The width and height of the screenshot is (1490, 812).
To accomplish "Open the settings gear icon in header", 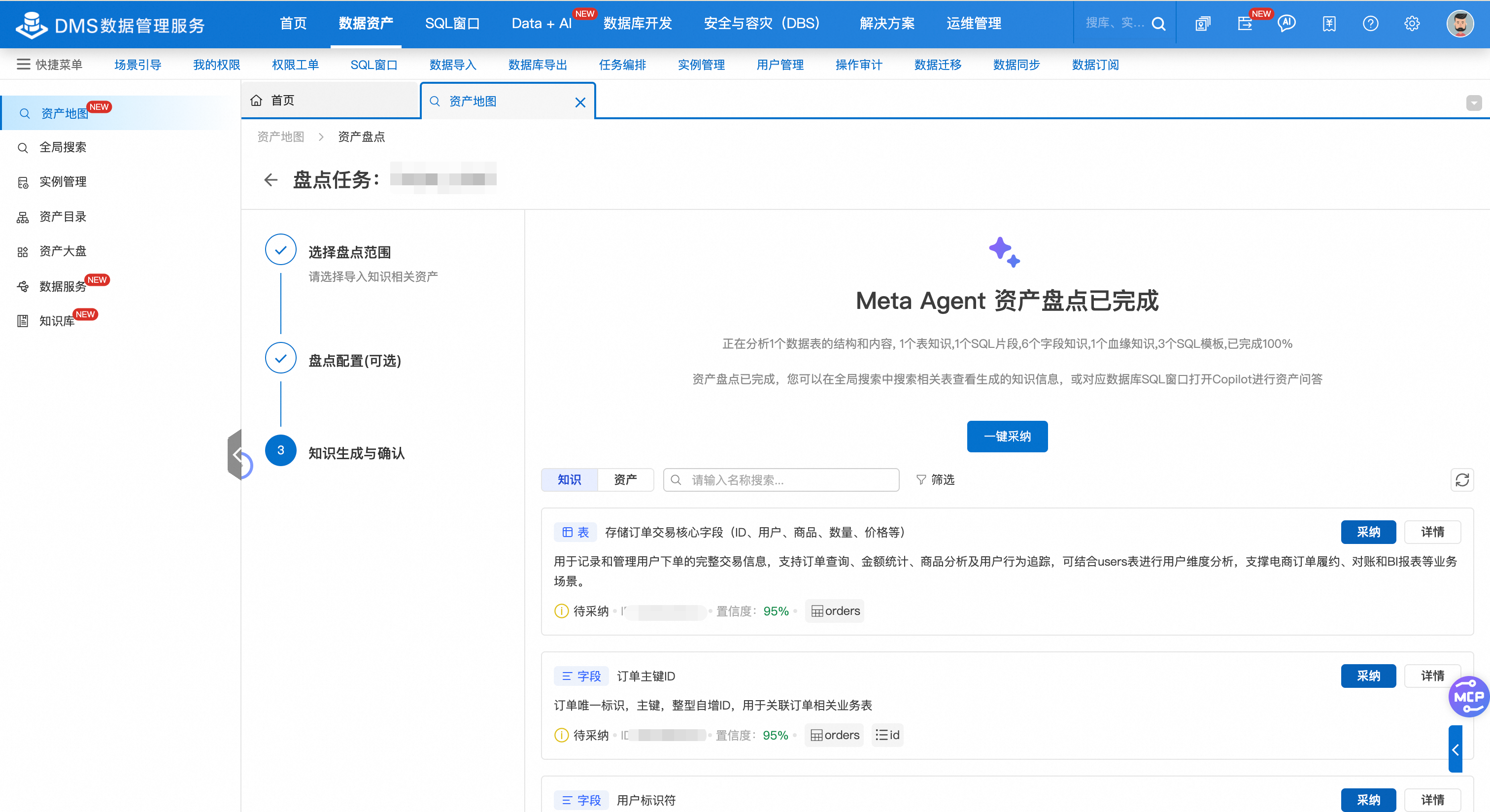I will (1411, 24).
